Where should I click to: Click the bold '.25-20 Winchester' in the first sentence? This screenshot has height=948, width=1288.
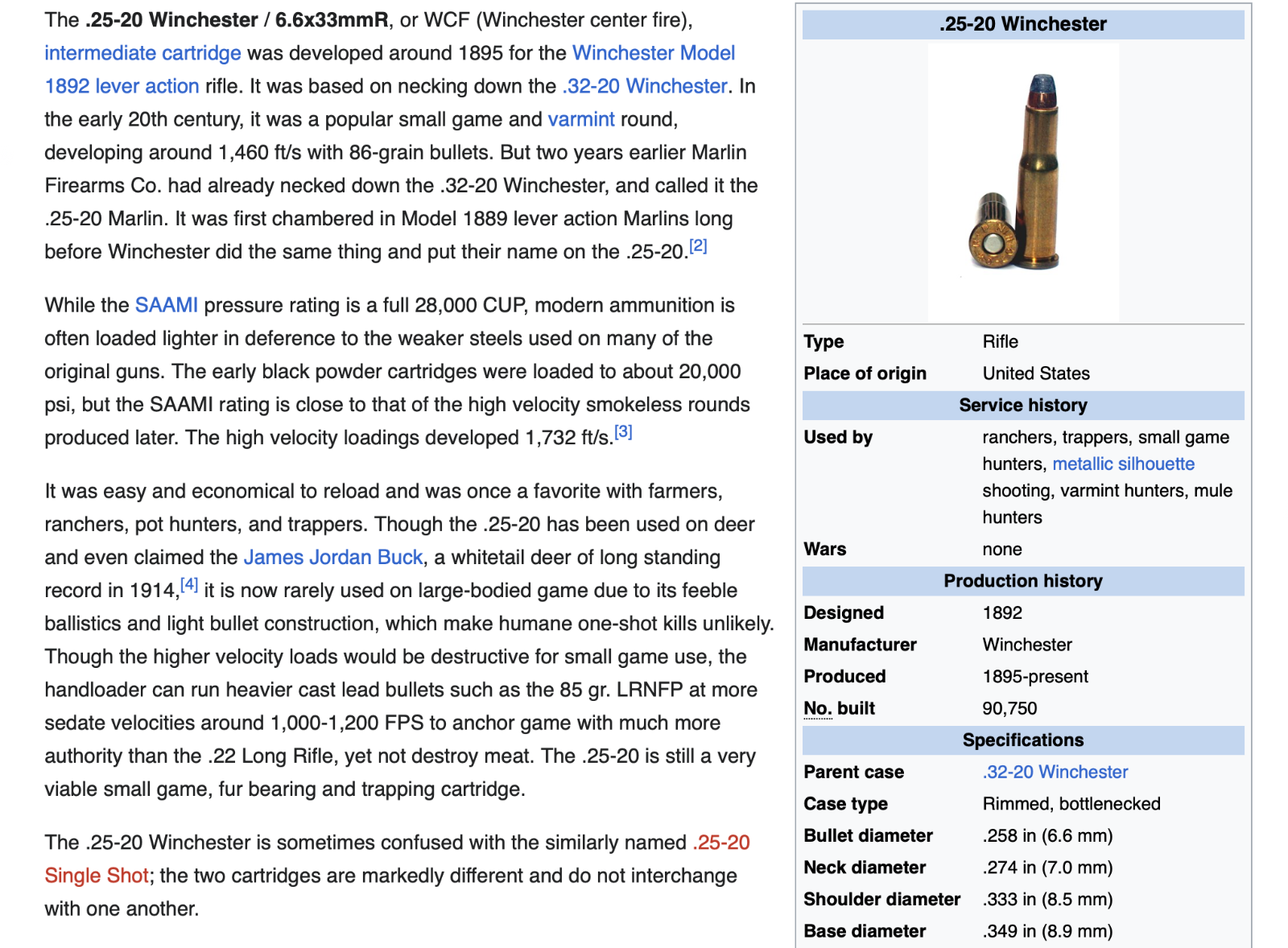tap(171, 20)
